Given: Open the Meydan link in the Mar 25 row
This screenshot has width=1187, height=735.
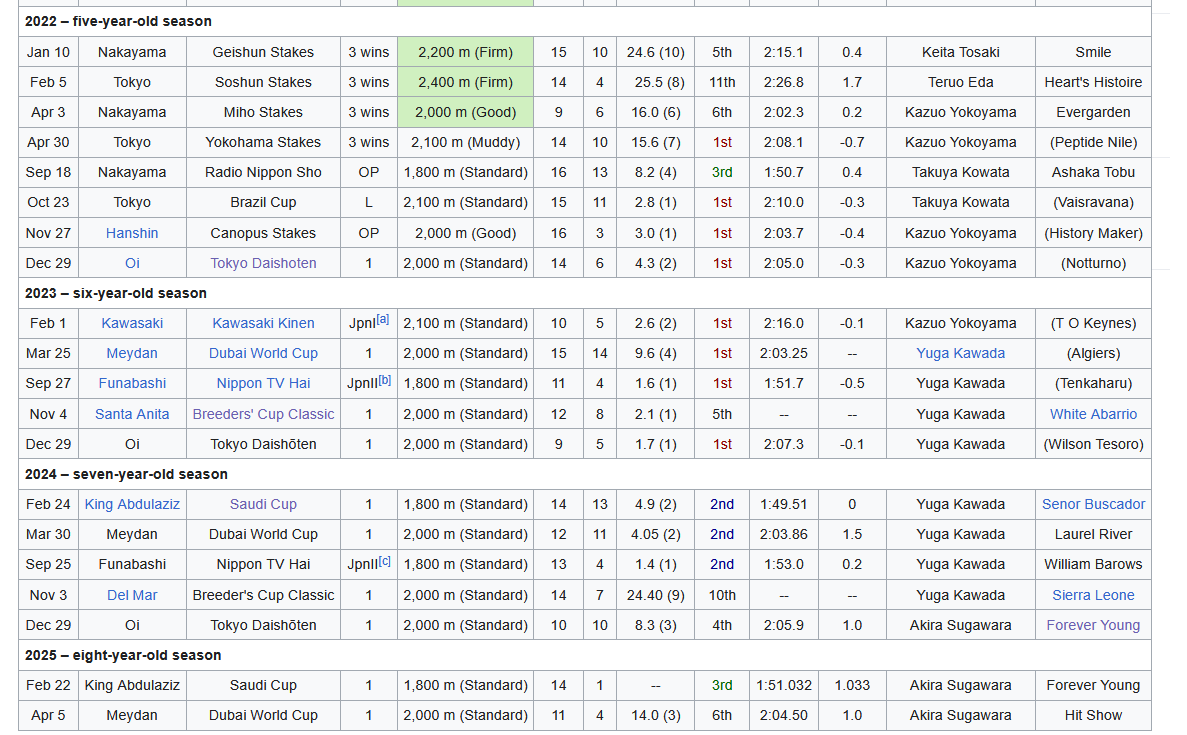Looking at the screenshot, I should (132, 353).
